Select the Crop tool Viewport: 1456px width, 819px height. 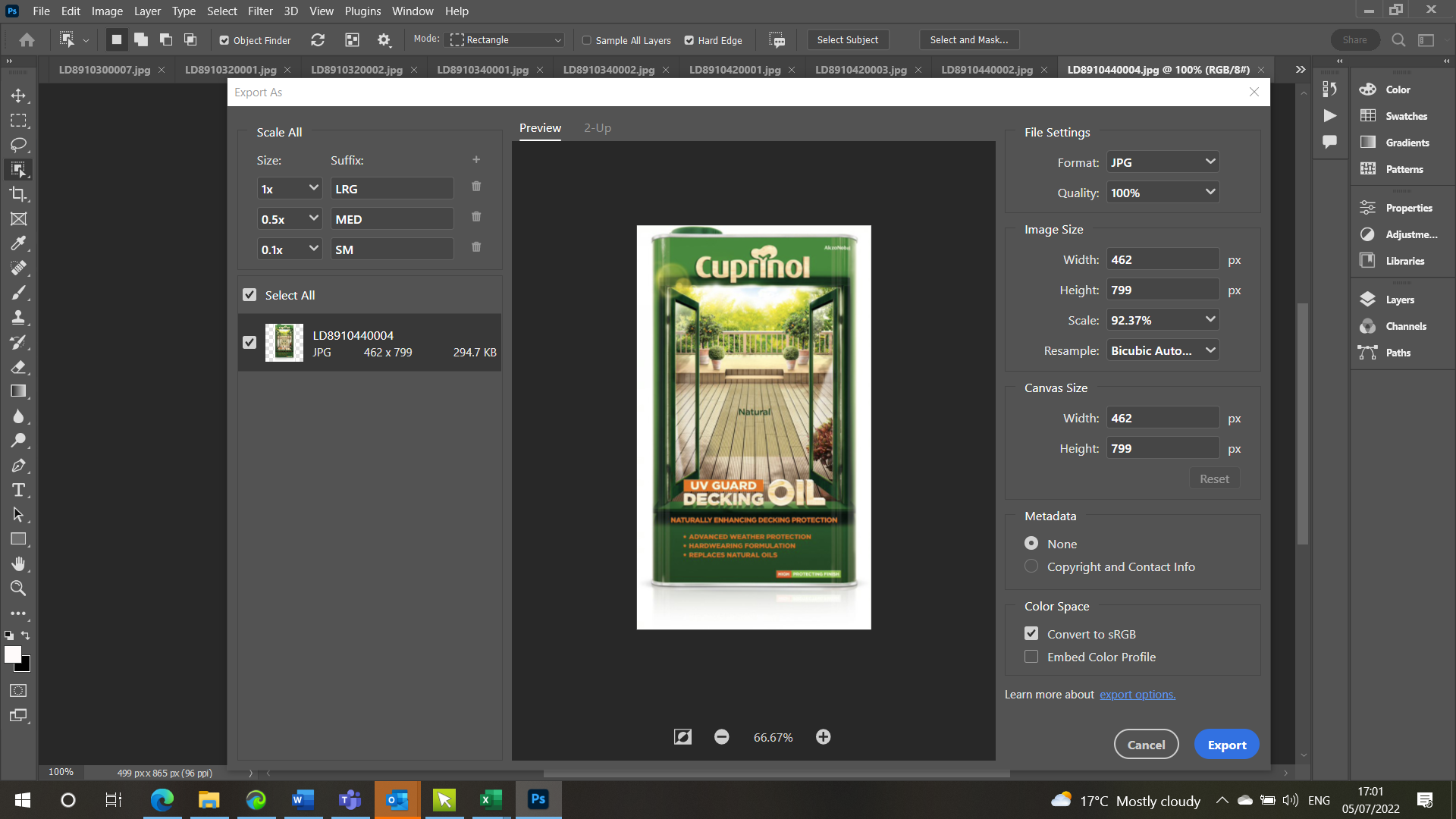pos(19,194)
